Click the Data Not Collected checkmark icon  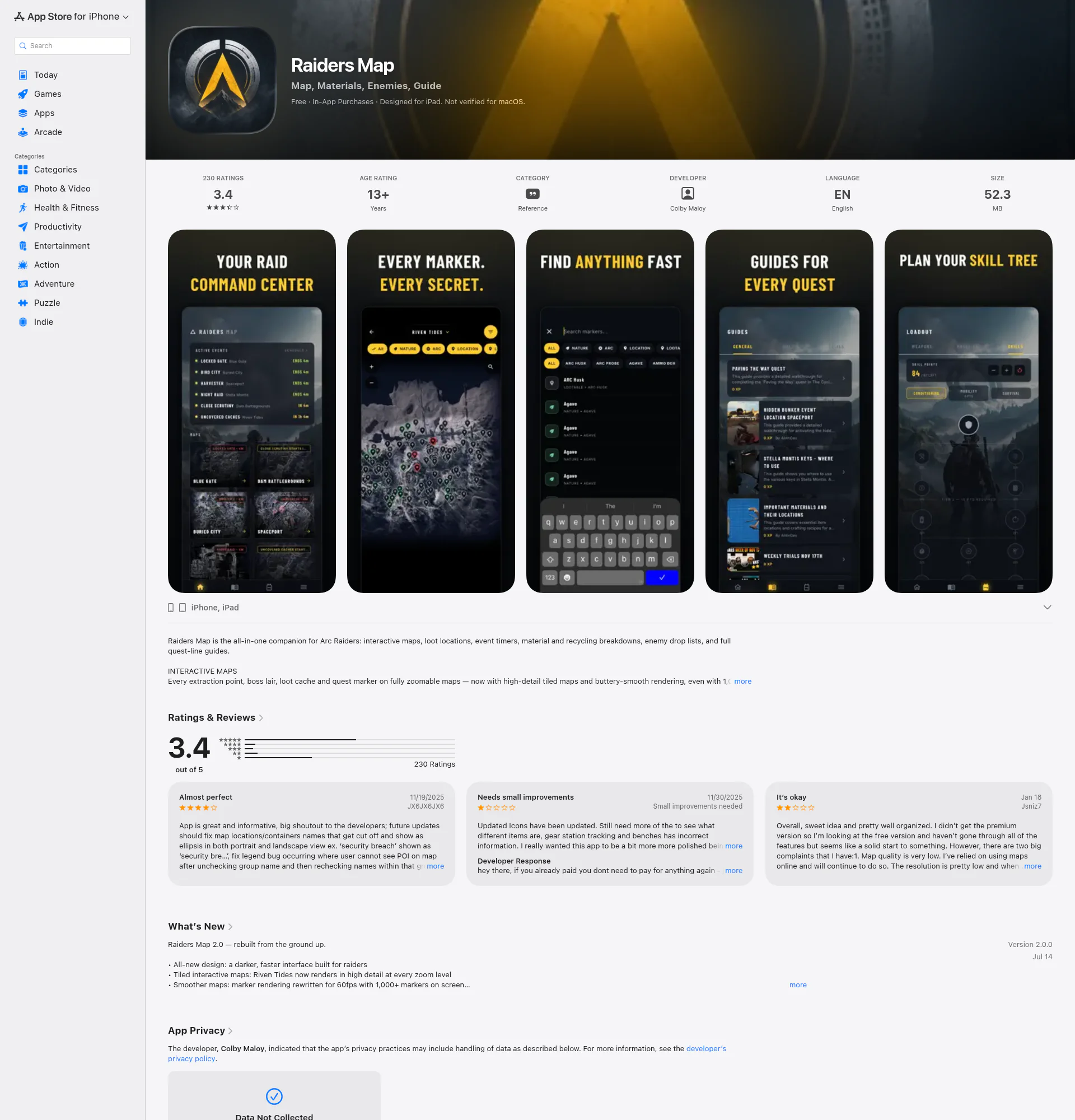tap(274, 1096)
